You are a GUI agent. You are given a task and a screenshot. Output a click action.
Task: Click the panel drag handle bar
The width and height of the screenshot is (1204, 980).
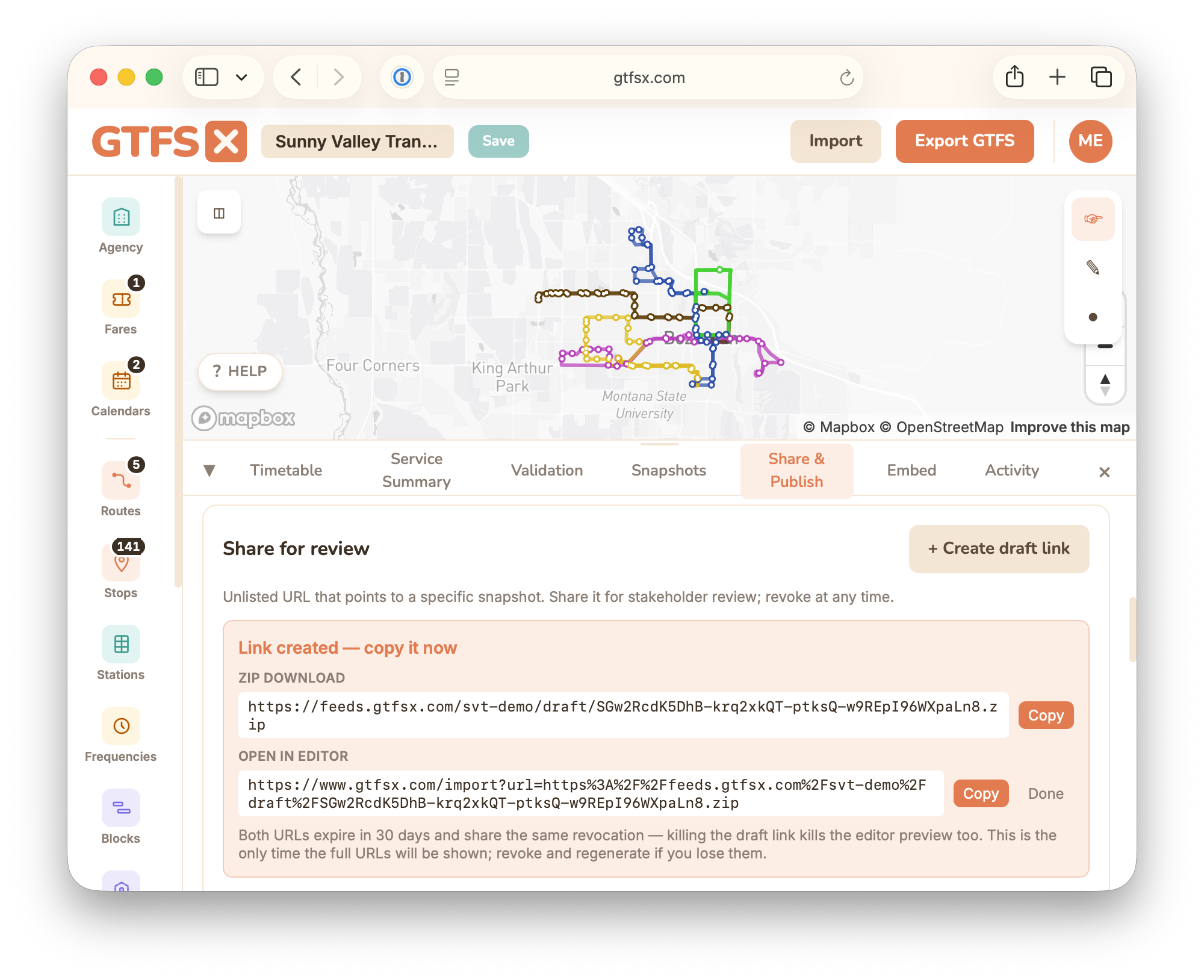click(660, 444)
